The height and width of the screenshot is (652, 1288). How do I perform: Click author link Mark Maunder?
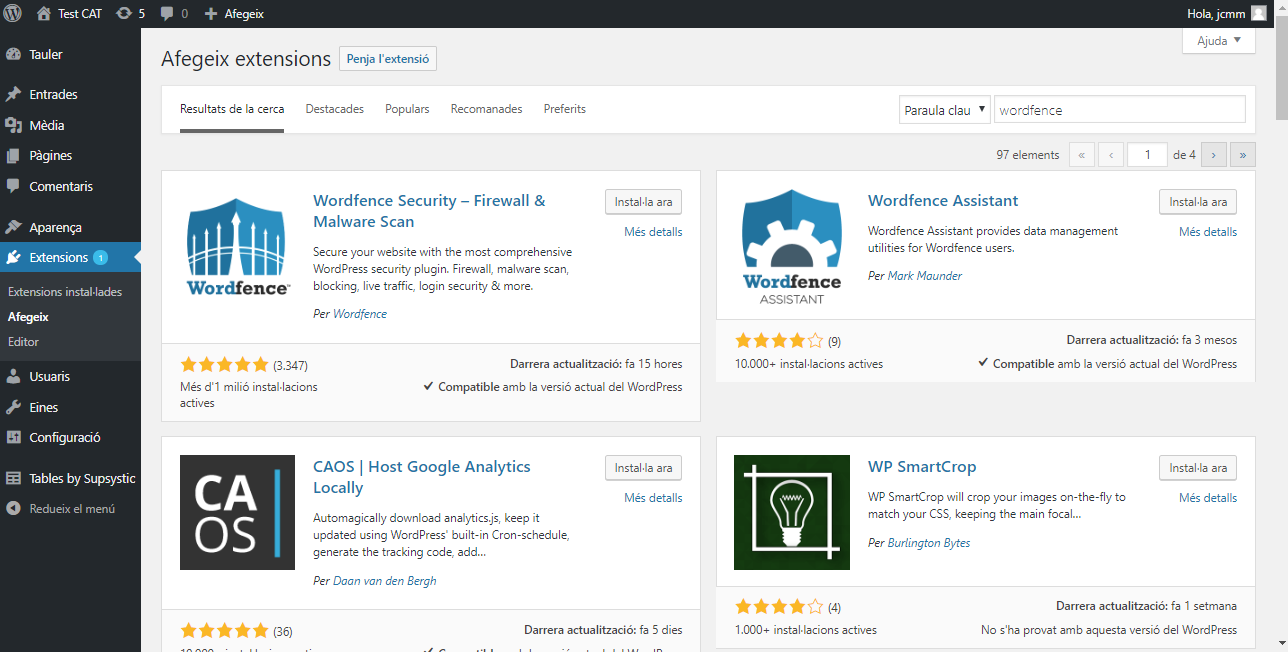click(x=925, y=276)
